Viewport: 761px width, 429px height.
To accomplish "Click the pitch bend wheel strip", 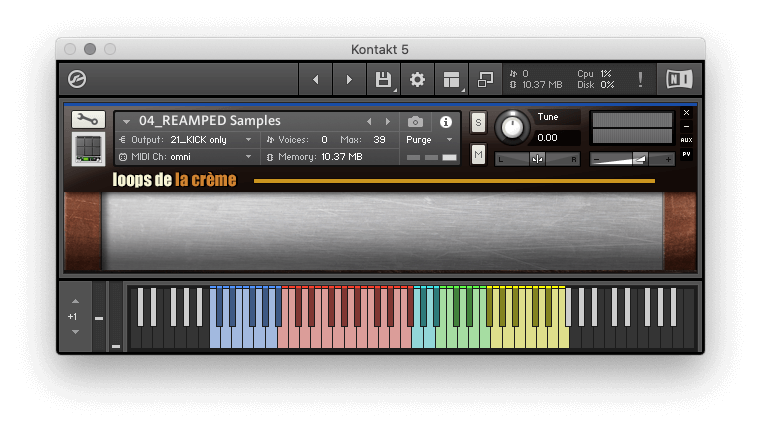I will (x=99, y=316).
